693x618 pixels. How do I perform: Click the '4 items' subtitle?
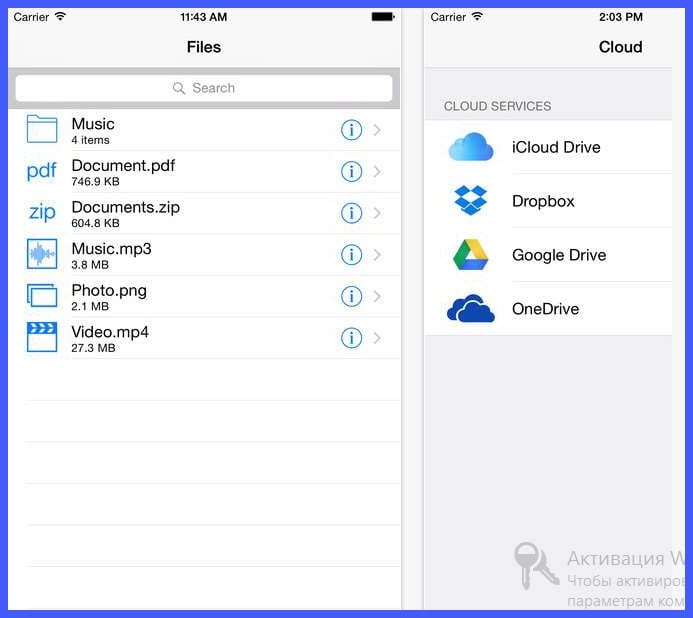pos(91,140)
